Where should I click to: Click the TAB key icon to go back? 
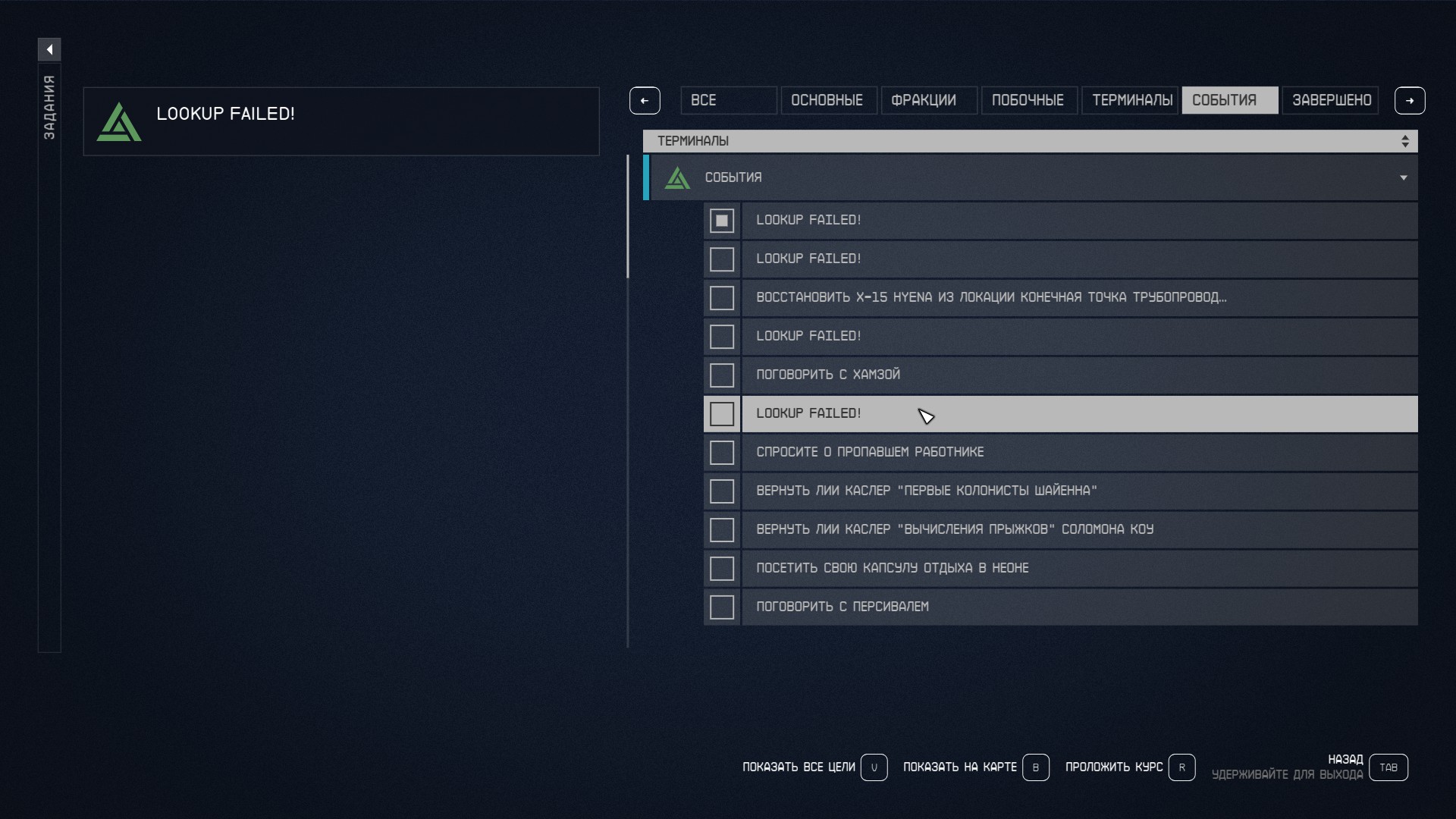tap(1389, 767)
